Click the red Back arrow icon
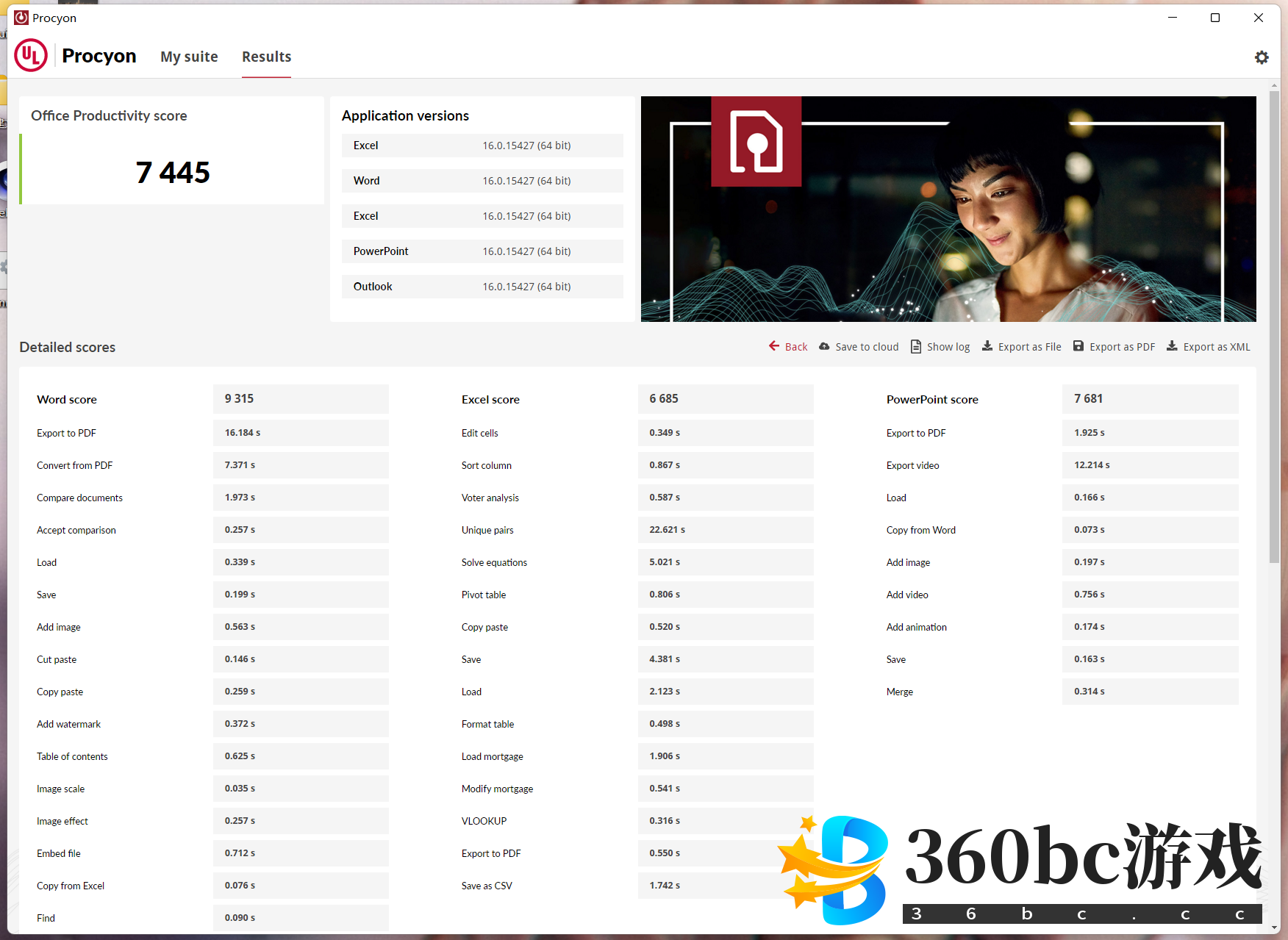 click(774, 346)
